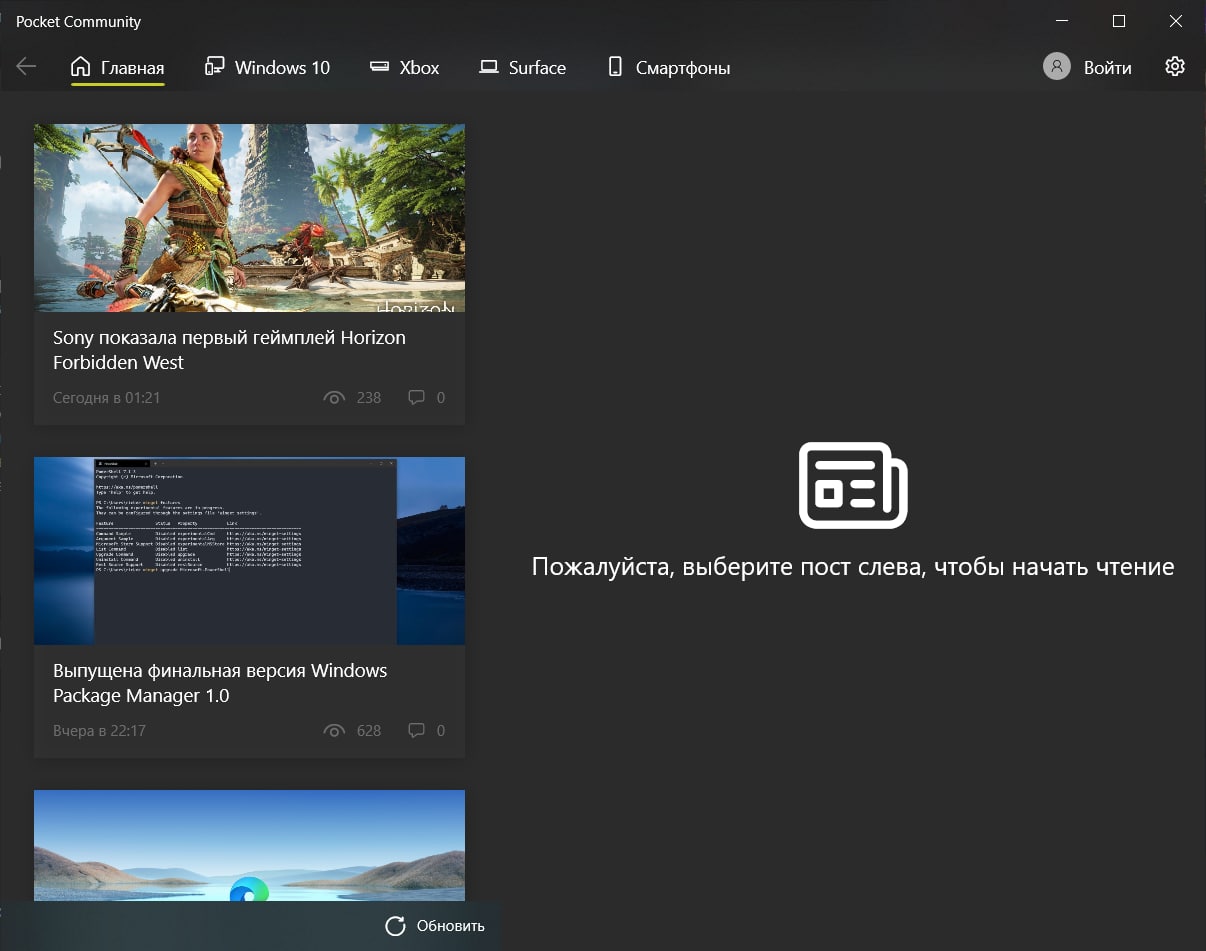The height and width of the screenshot is (951, 1206).
Task: Click the Surface laptop icon
Action: point(488,67)
